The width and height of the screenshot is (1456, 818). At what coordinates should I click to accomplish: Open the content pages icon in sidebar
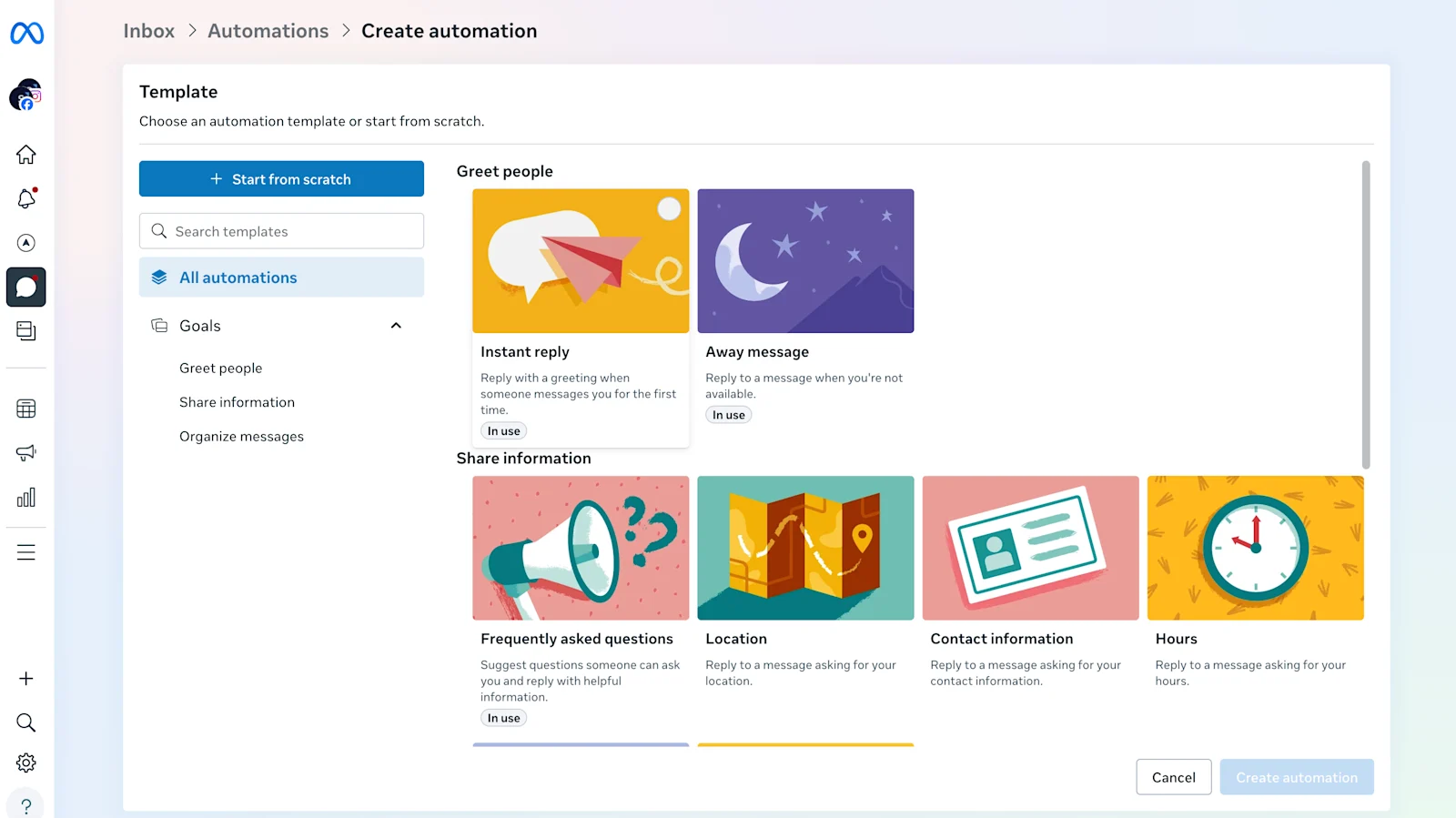click(x=26, y=331)
